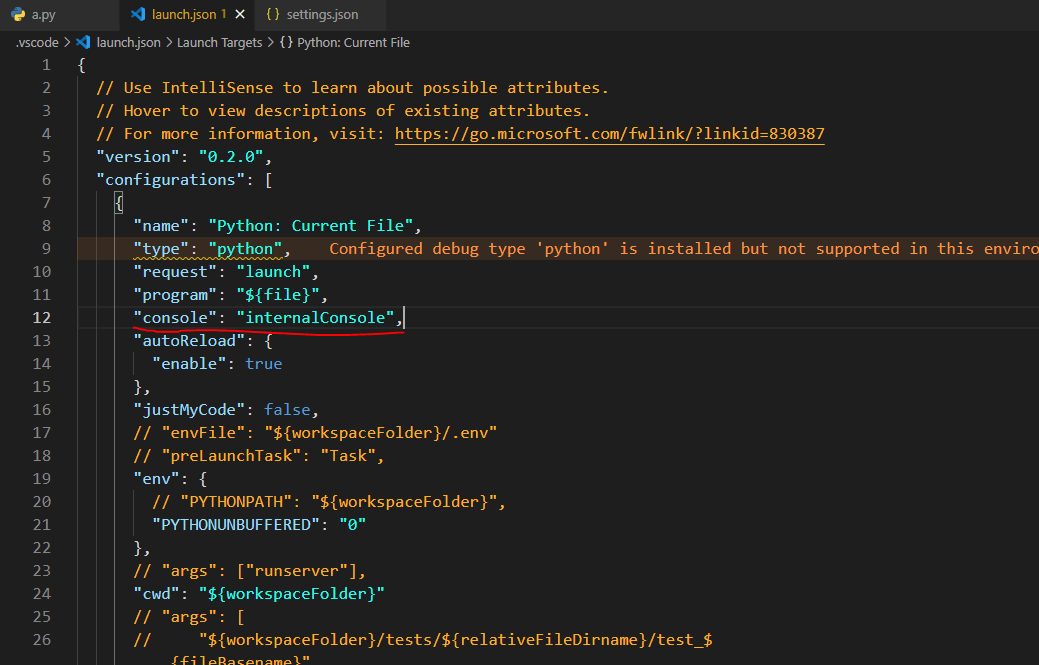Screen dimensions: 1039x665
Task: Open Launch Targets breadcrumb item
Action: (x=219, y=42)
